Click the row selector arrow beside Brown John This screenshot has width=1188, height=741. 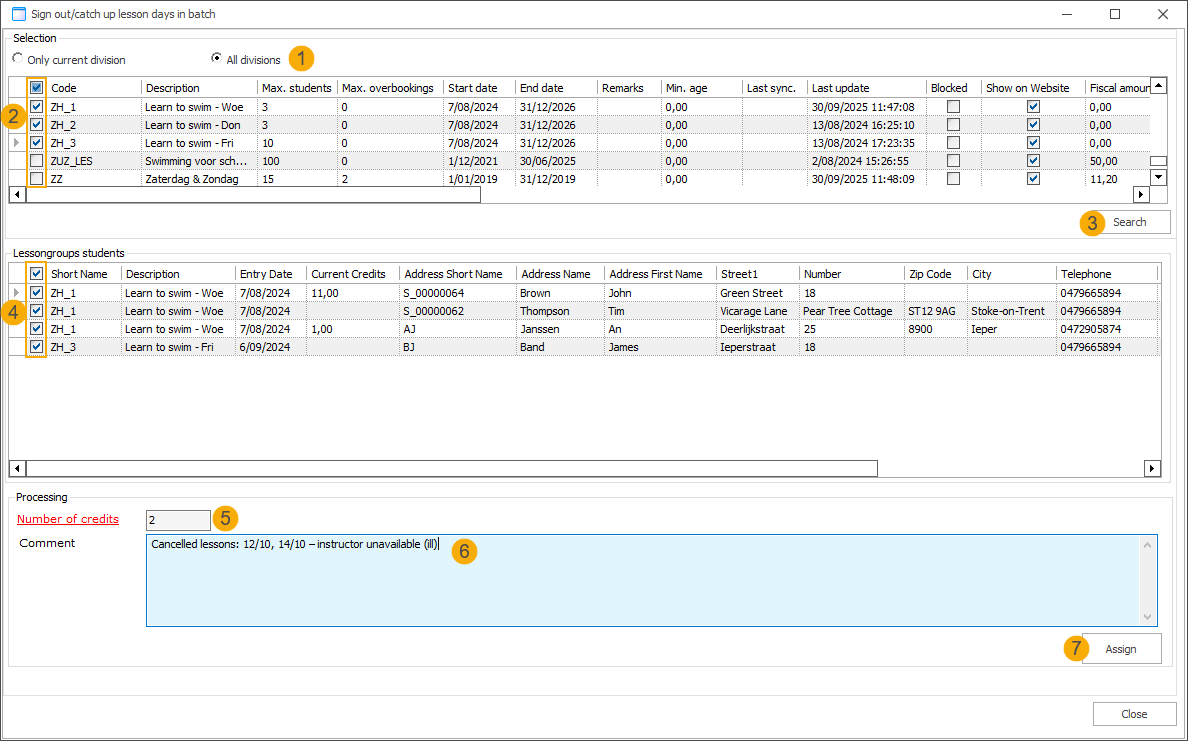tap(17, 293)
